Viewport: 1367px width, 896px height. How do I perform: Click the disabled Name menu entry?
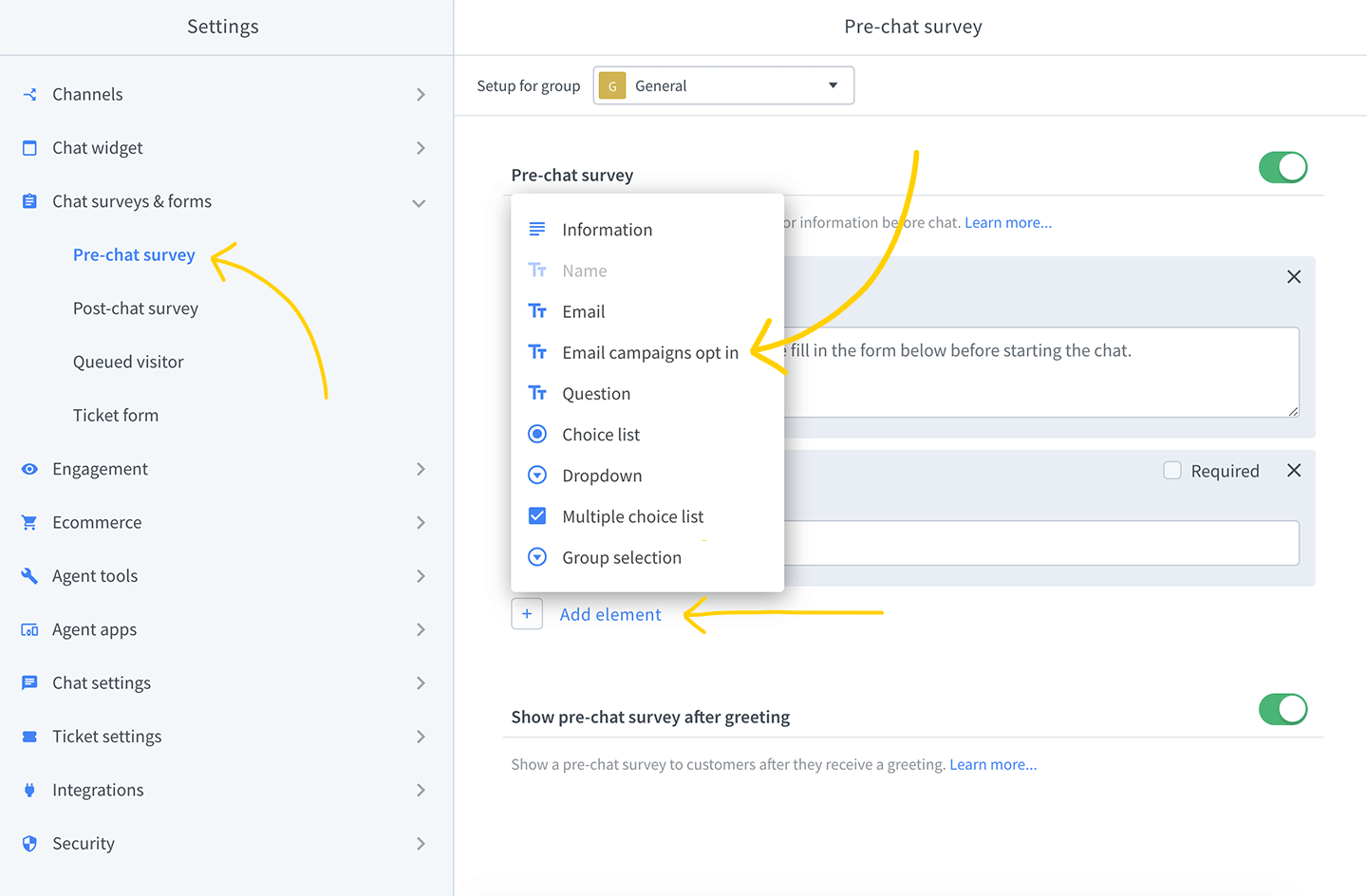(x=647, y=271)
